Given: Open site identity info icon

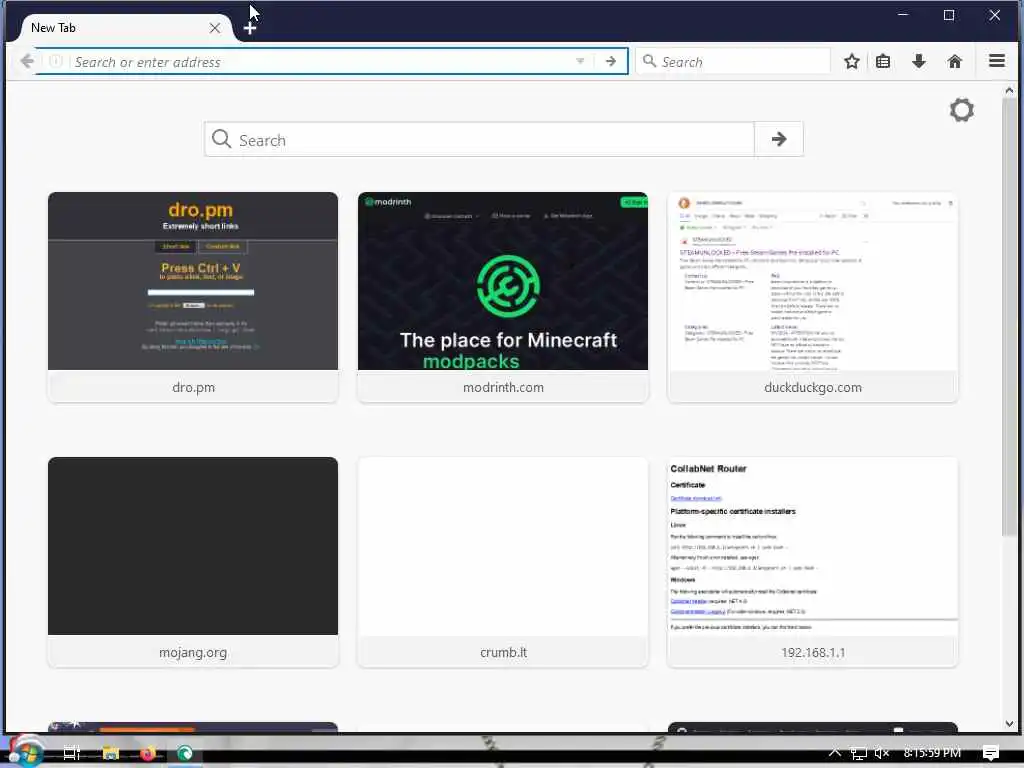Looking at the screenshot, I should coord(56,61).
